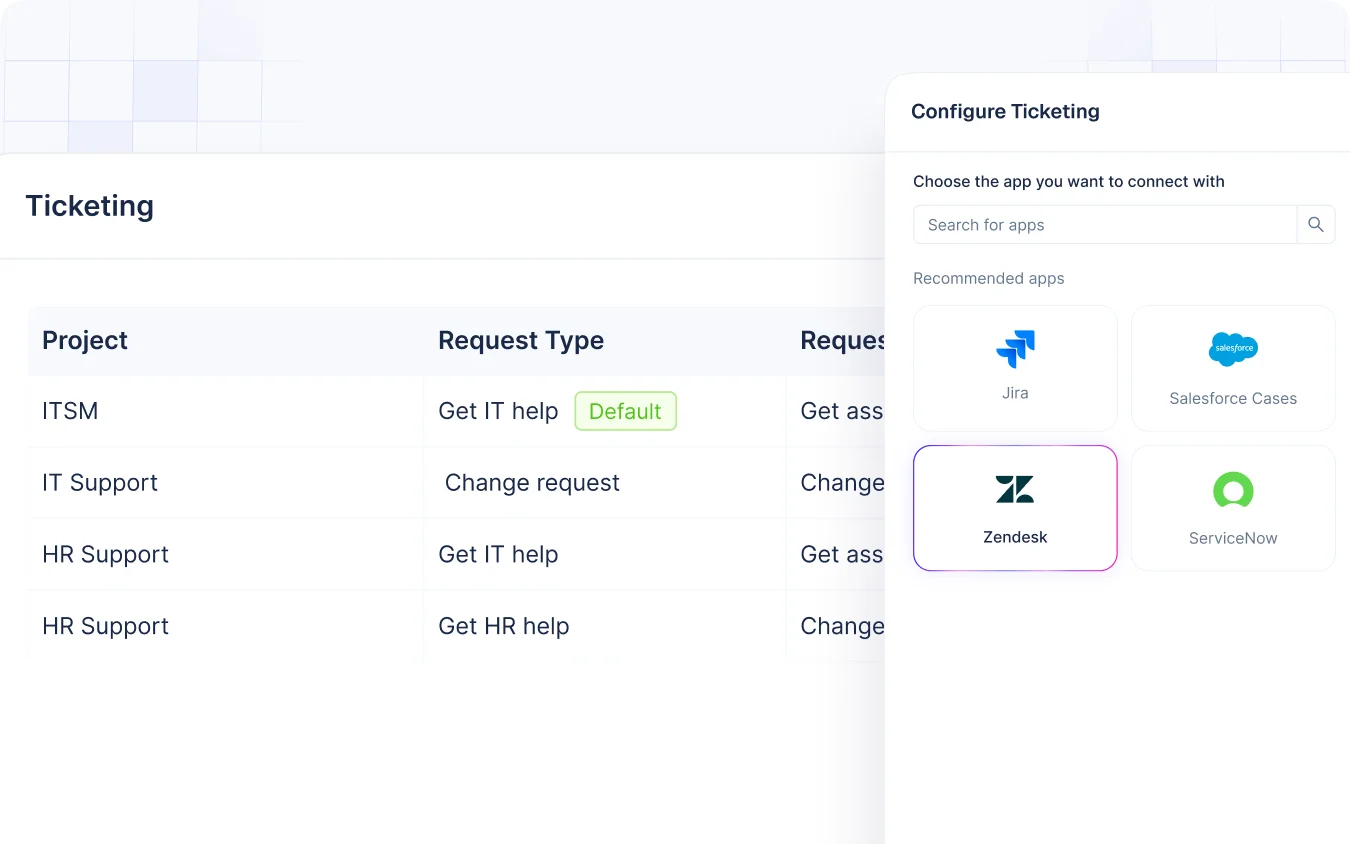Select the Jira app card label
The image size is (1350, 844).
click(1015, 393)
